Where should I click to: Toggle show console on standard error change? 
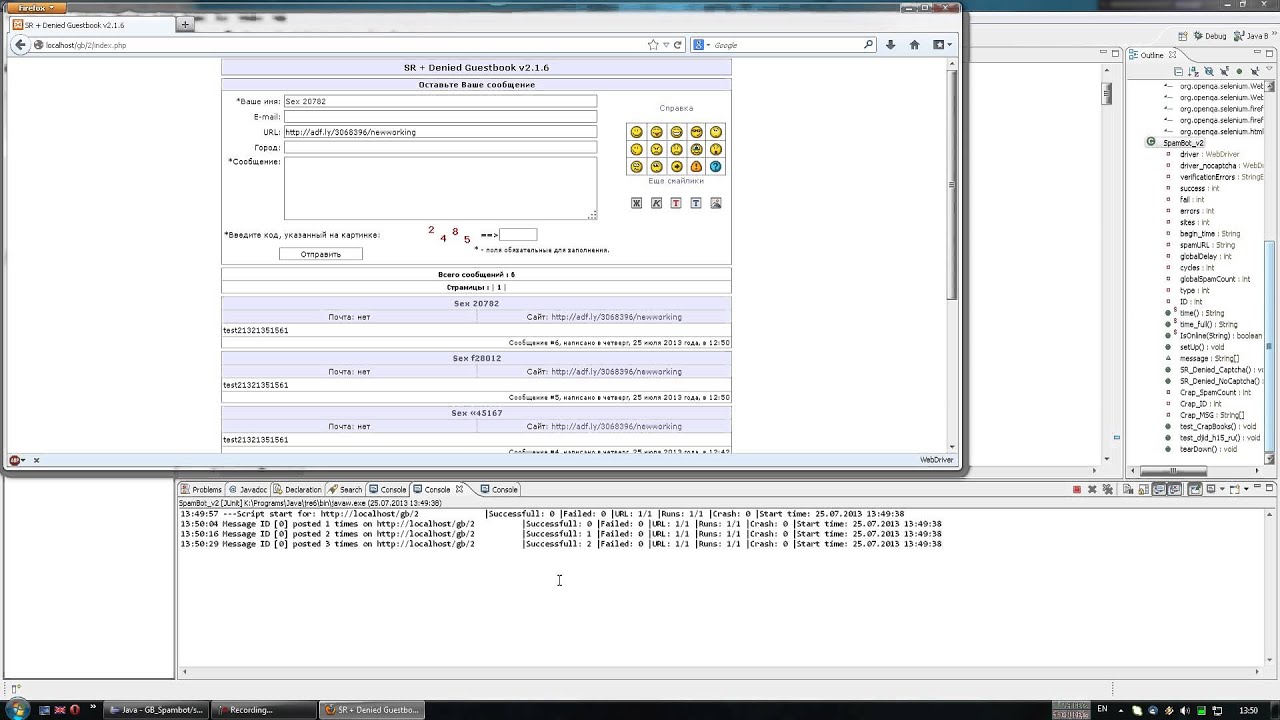pyautogui.click(x=1175, y=489)
